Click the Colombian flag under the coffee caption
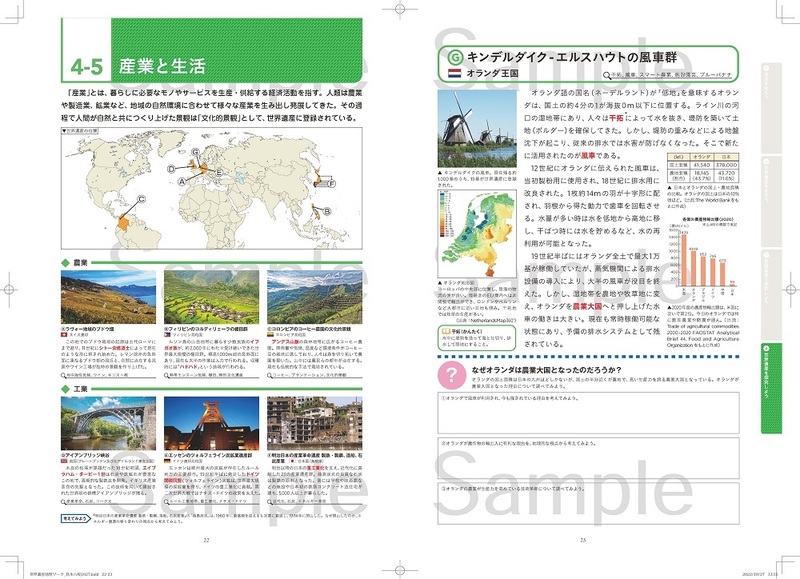Screen dimensions: 800x579 (270, 335)
